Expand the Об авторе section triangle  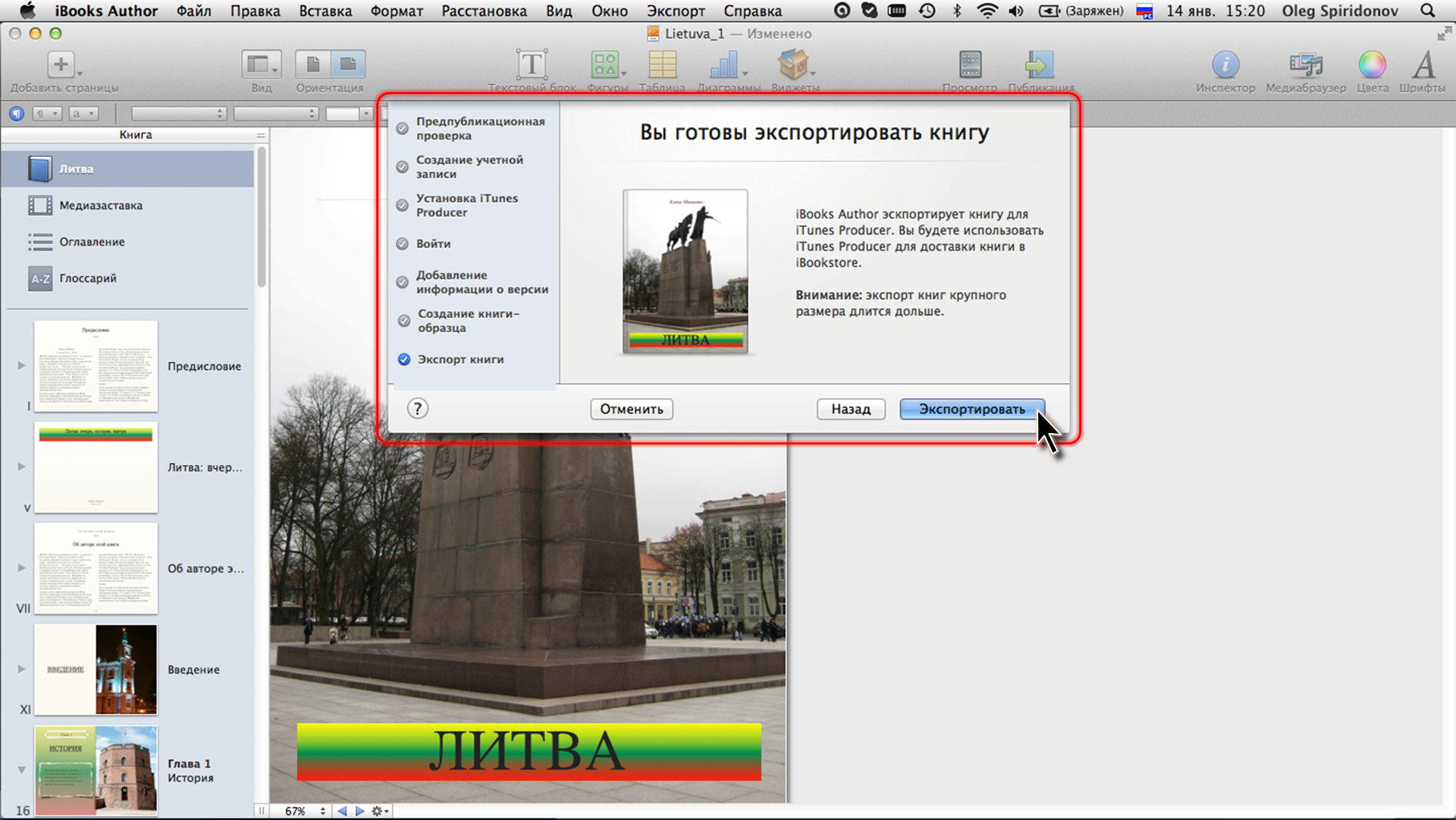[x=21, y=567]
